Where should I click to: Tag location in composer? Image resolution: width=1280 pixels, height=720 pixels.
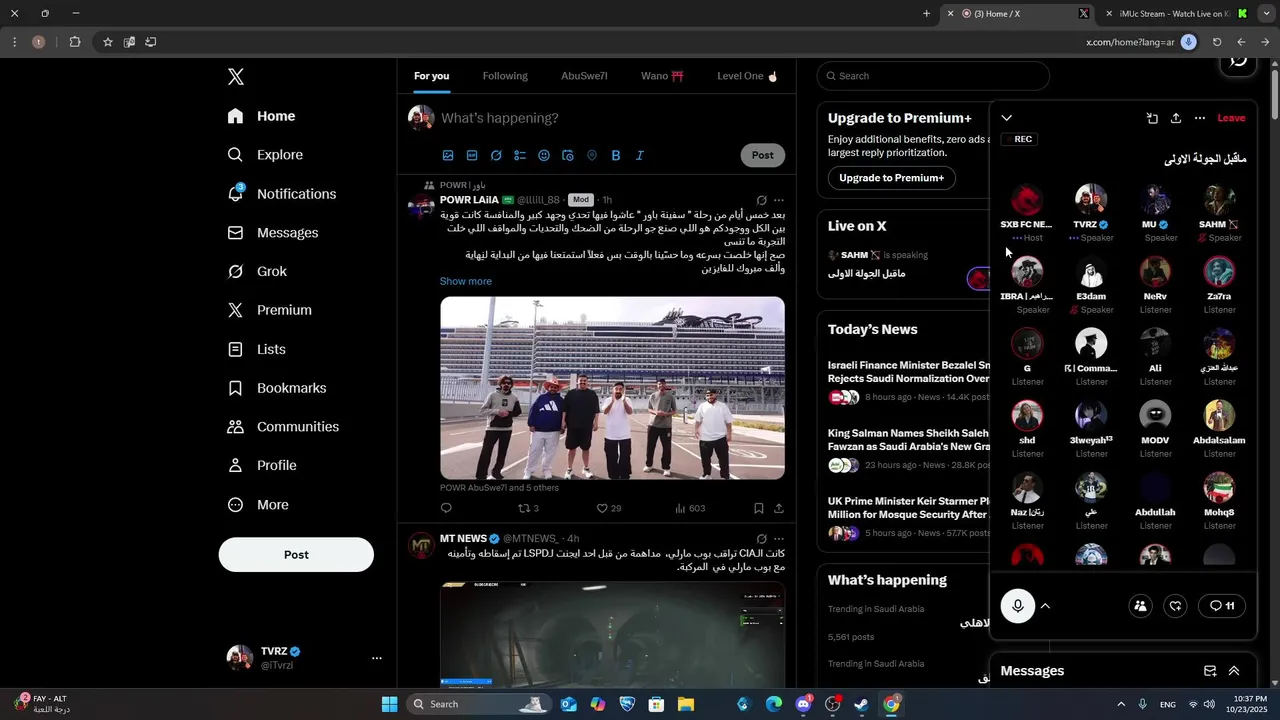point(592,155)
